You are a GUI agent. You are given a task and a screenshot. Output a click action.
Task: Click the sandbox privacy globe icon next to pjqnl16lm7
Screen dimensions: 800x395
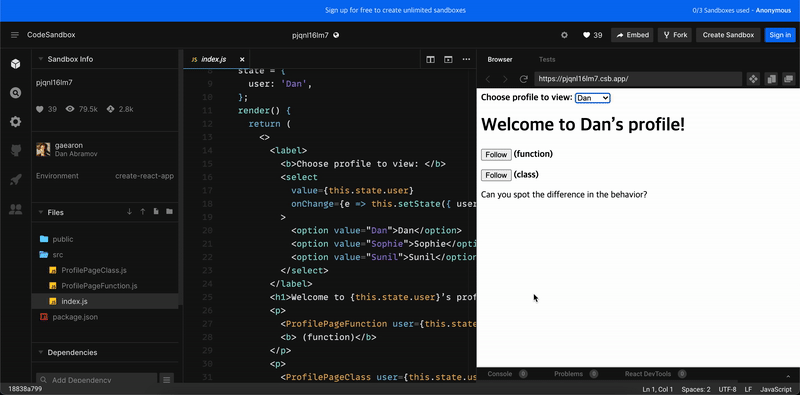336,35
